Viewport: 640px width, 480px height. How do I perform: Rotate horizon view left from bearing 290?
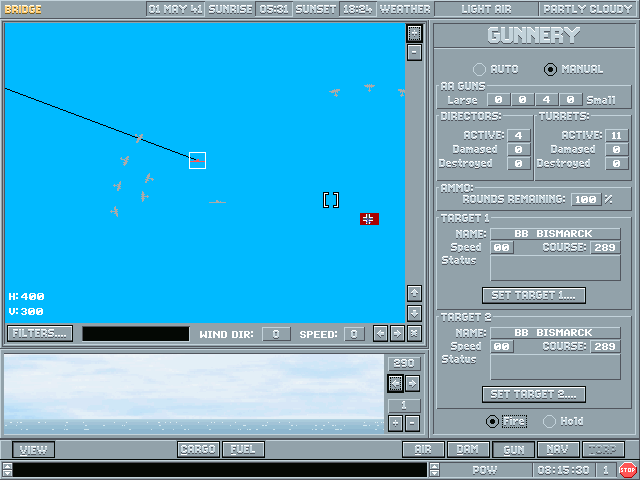[395, 384]
